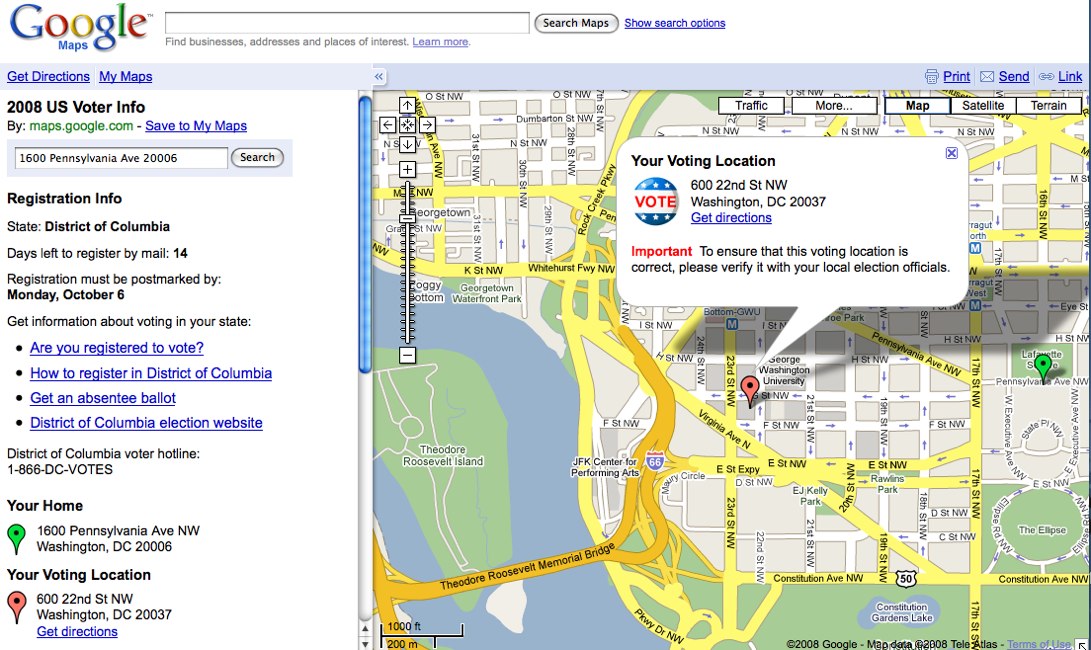This screenshot has height=650, width=1091.
Task: Zoom in with the plus button
Action: click(x=407, y=169)
